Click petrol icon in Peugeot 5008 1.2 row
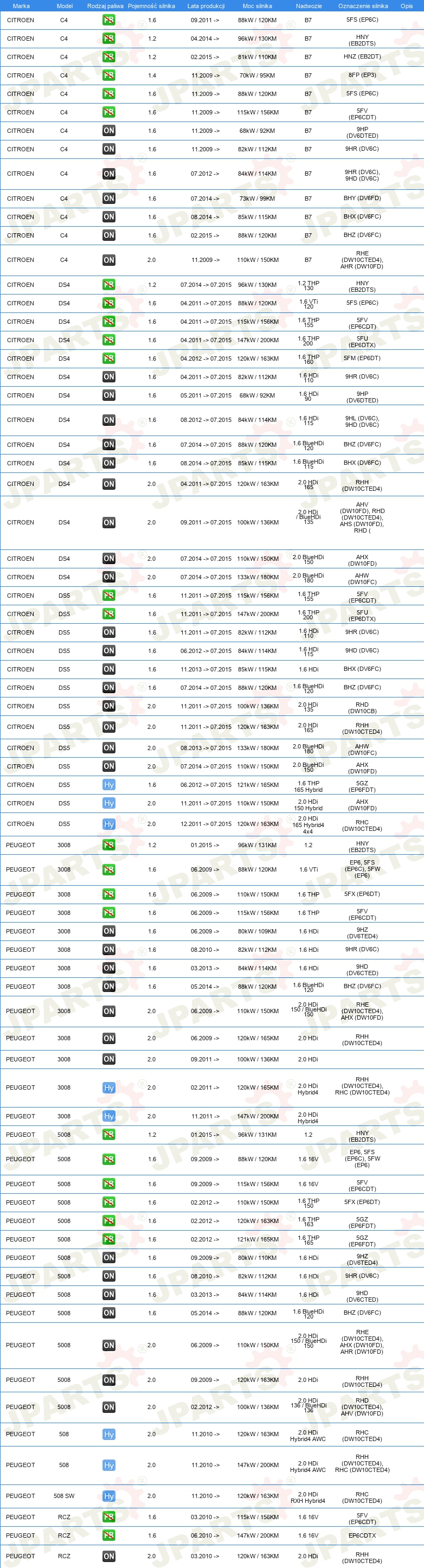The height and width of the screenshot is (1568, 424). click(109, 1135)
